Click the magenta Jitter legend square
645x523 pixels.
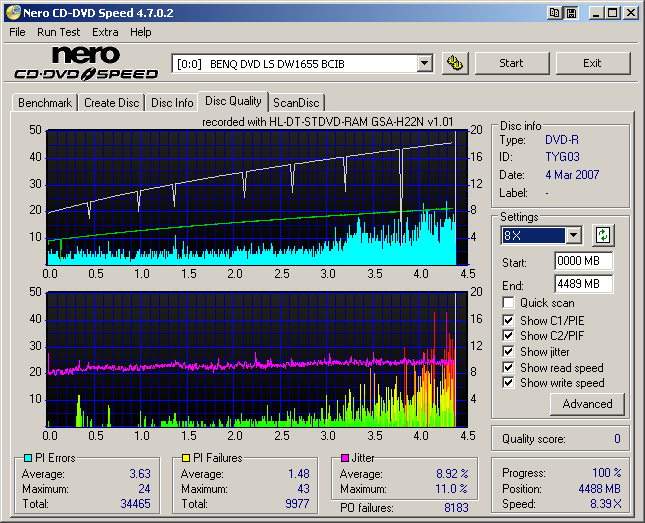click(x=345, y=458)
